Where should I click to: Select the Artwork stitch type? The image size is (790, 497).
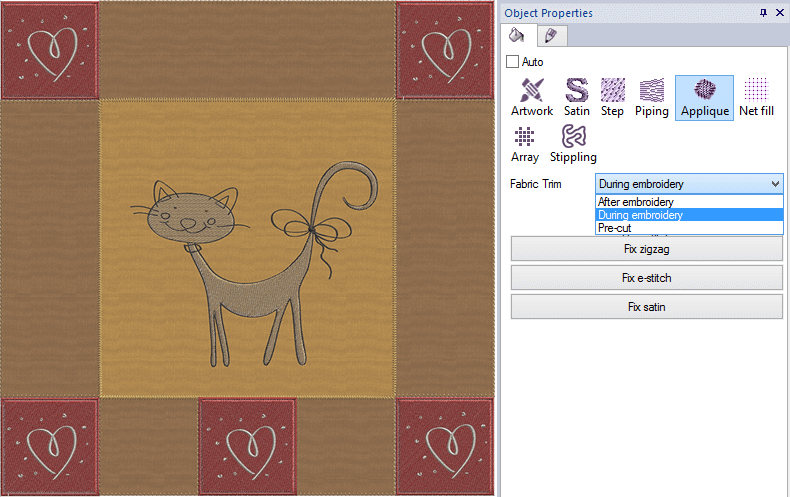pos(531,97)
